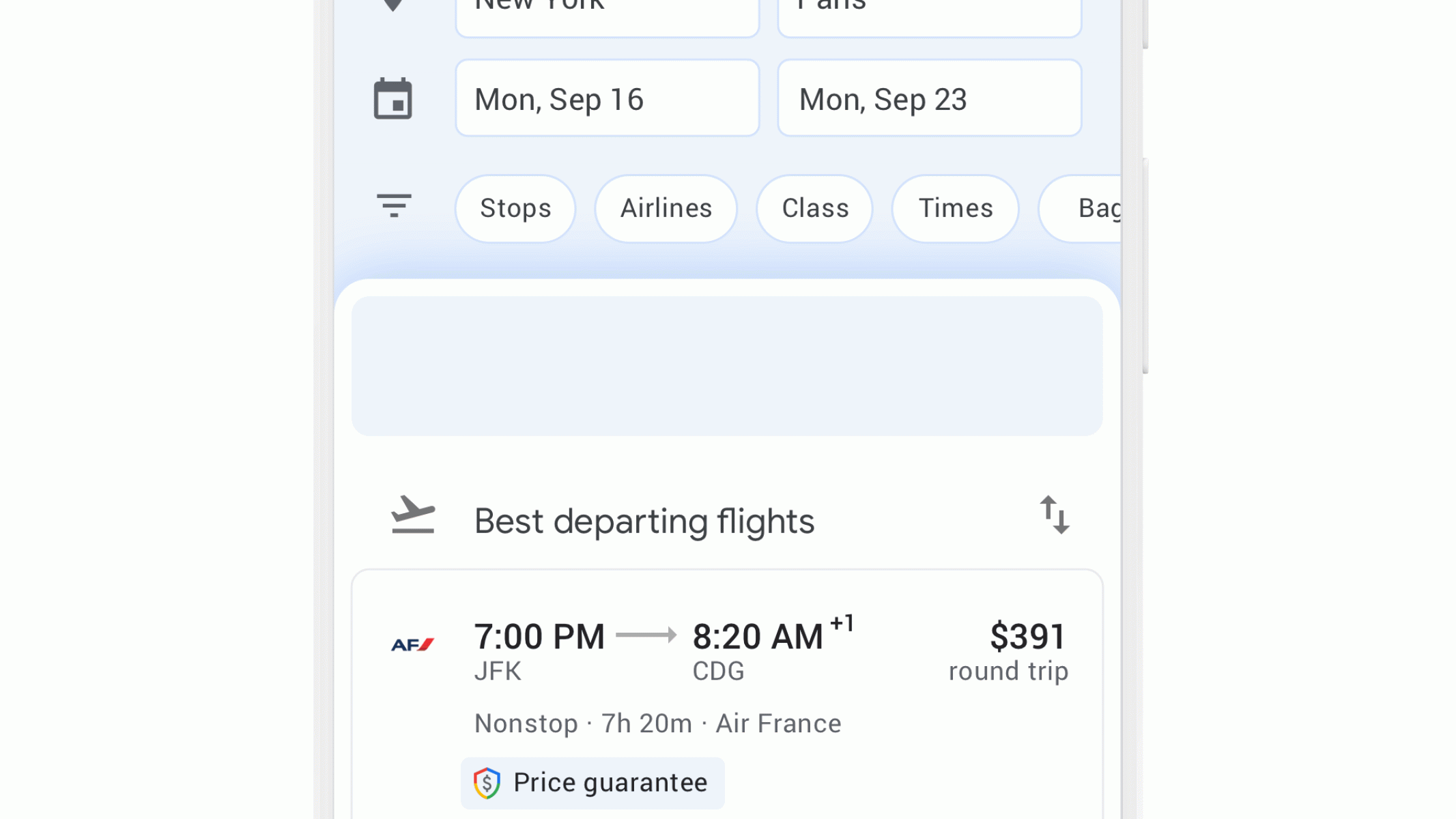Screen dimensions: 1456x819
Task: Open the Class filter chip
Action: point(815,208)
